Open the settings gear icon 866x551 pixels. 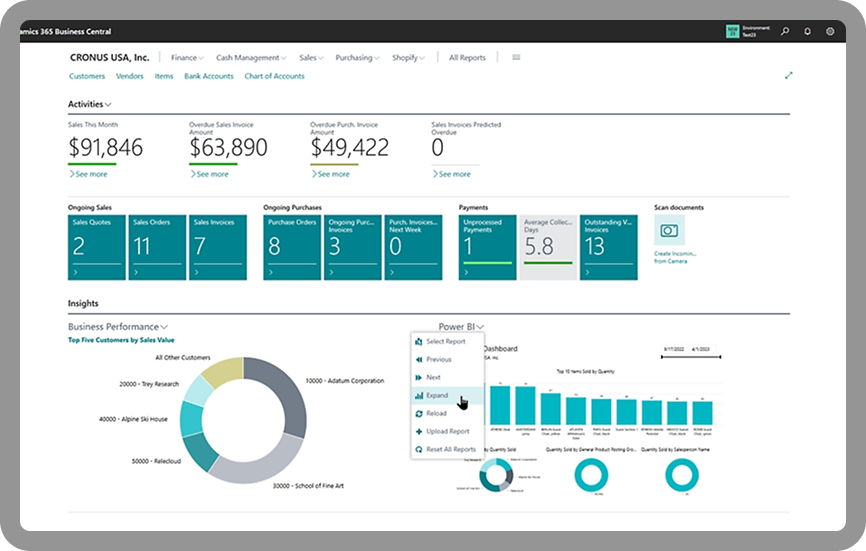point(830,31)
